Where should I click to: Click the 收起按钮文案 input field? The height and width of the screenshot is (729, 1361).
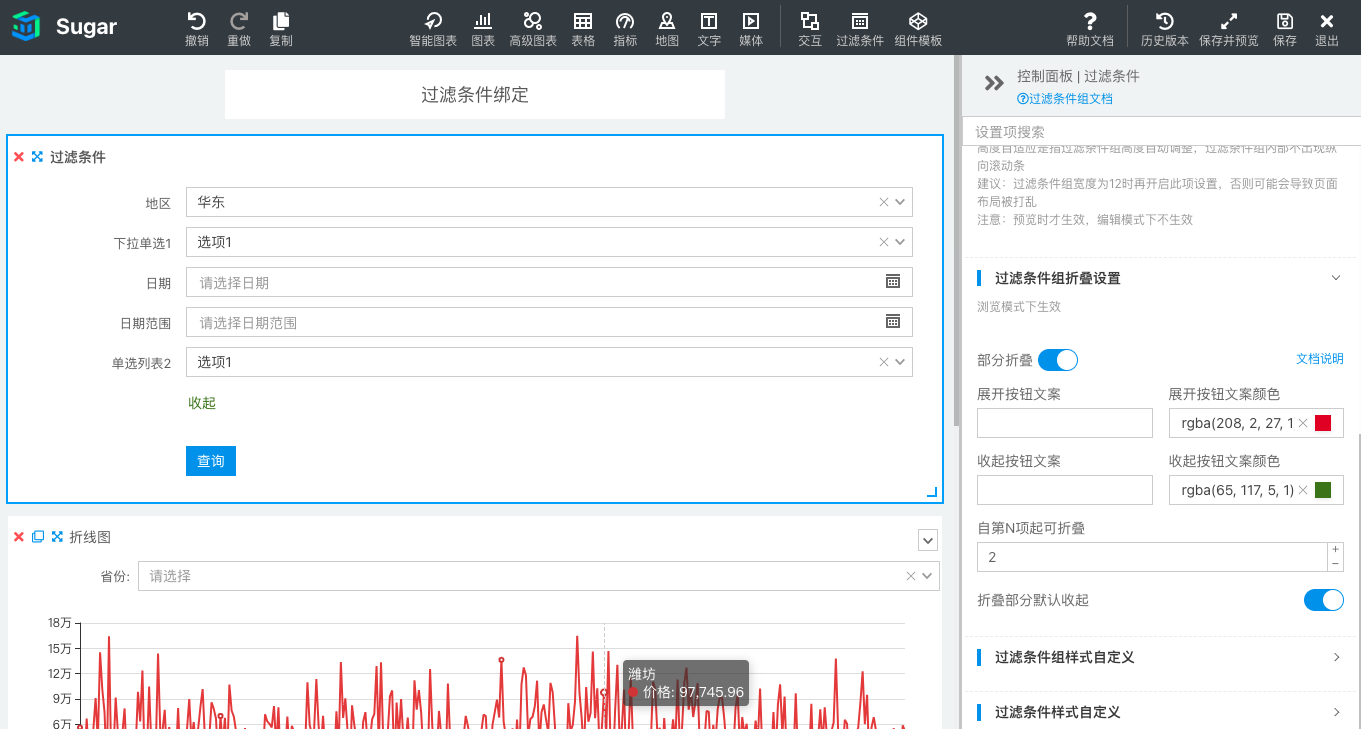pyautogui.click(x=1065, y=490)
